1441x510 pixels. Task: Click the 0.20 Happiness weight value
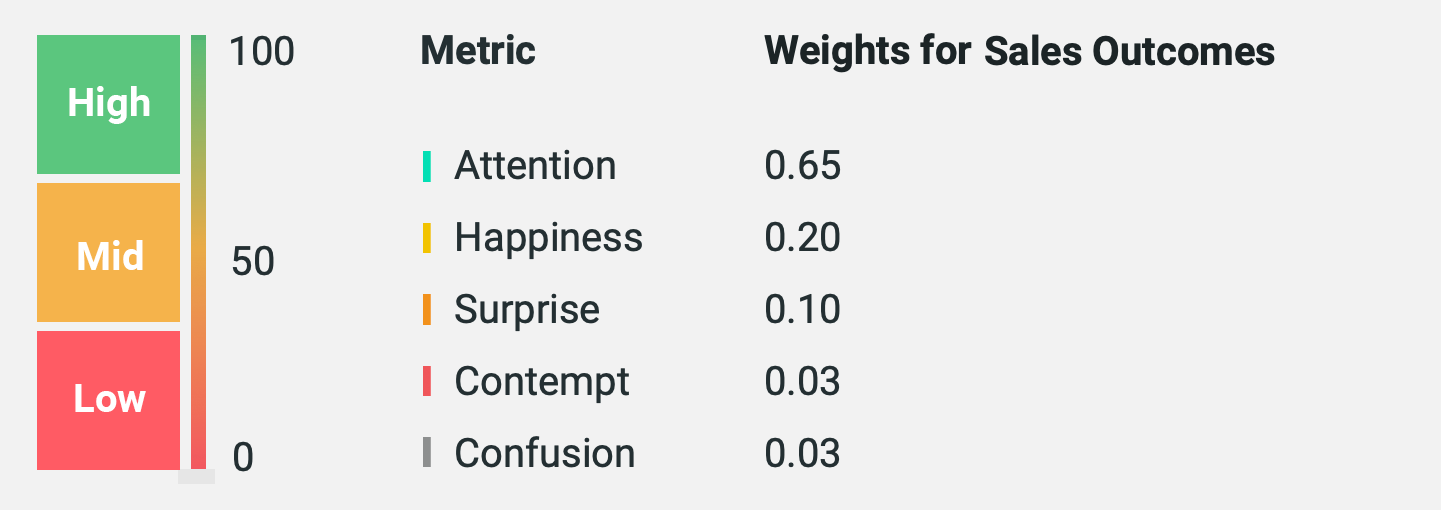coord(802,238)
